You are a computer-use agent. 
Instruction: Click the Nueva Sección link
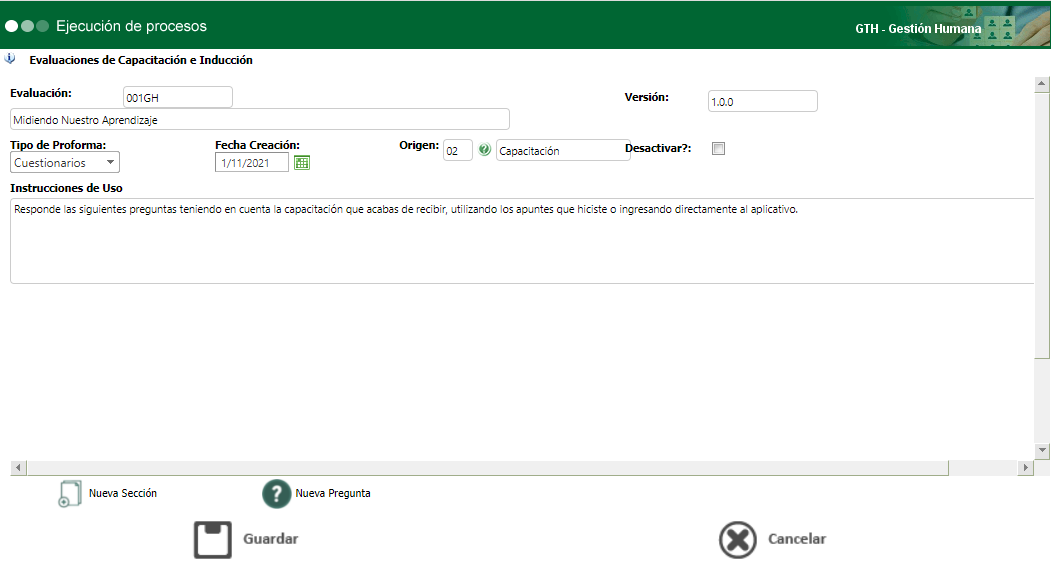(x=123, y=493)
